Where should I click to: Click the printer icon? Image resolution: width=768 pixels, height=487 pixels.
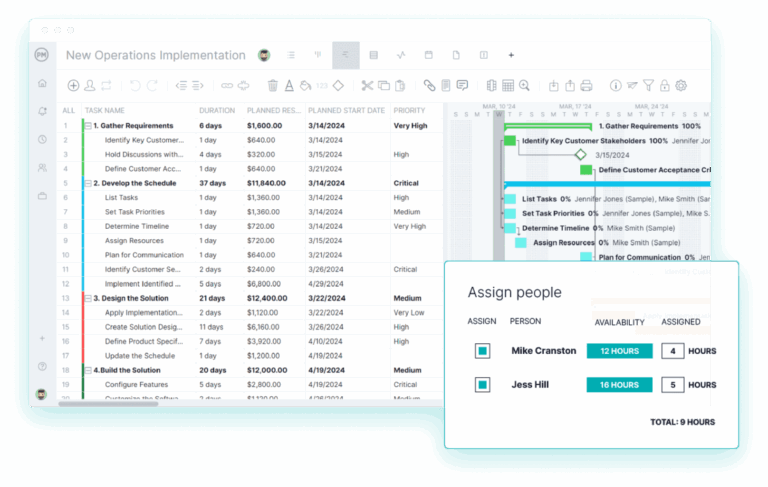[x=586, y=86]
